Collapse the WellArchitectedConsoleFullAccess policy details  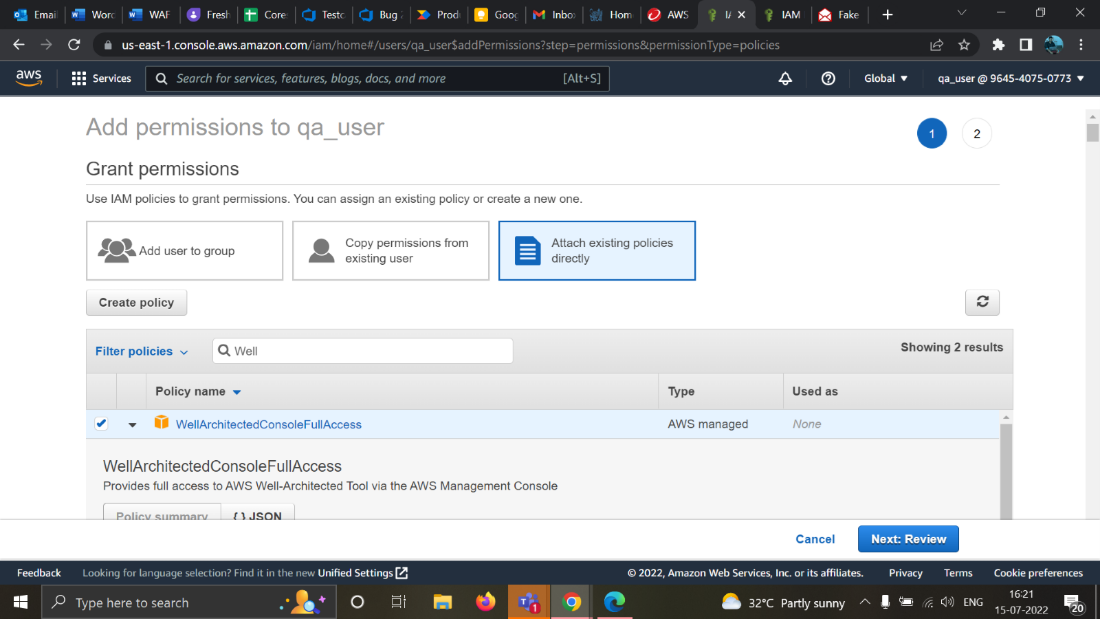pyautogui.click(x=132, y=425)
